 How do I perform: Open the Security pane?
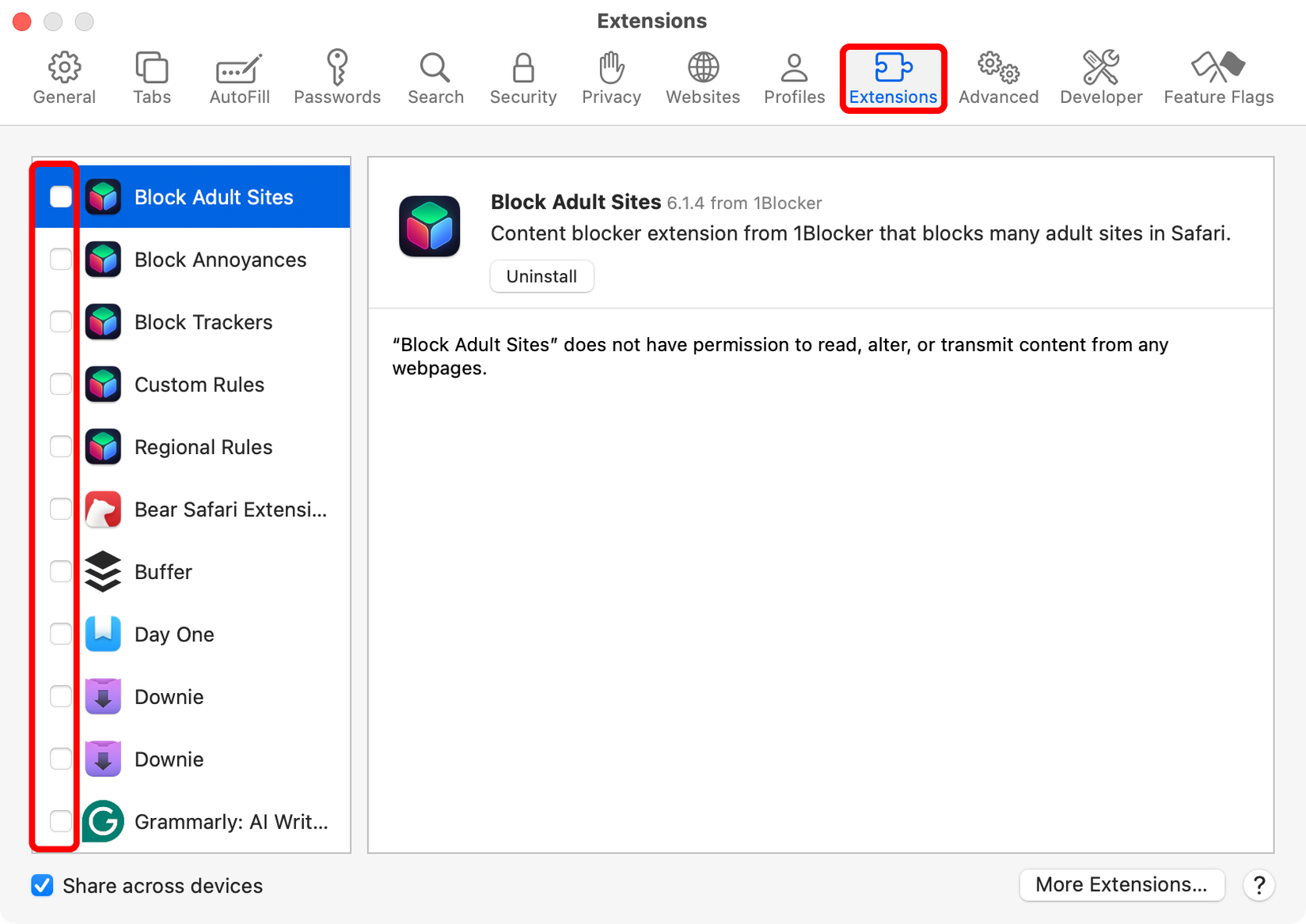pos(522,75)
